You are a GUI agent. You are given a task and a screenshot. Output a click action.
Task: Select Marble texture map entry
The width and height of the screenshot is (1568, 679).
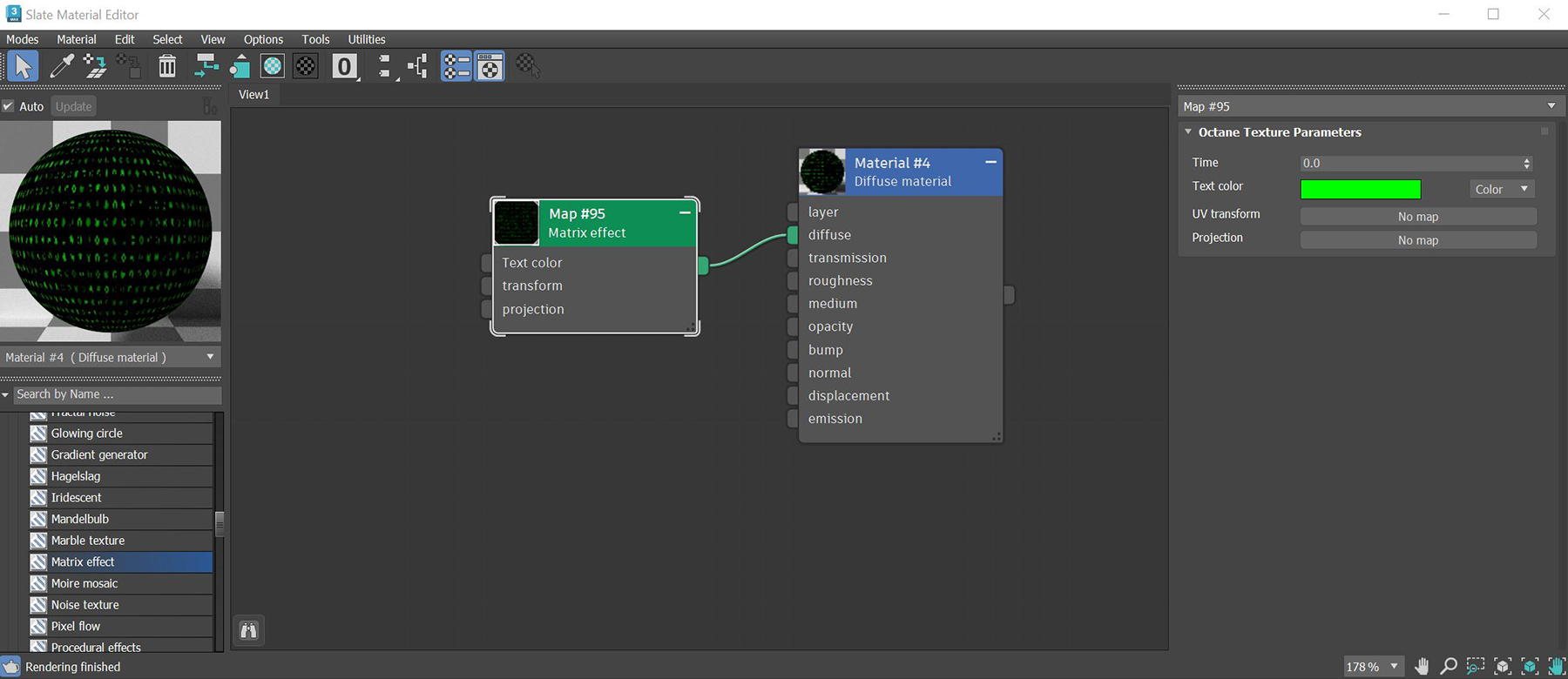(120, 540)
